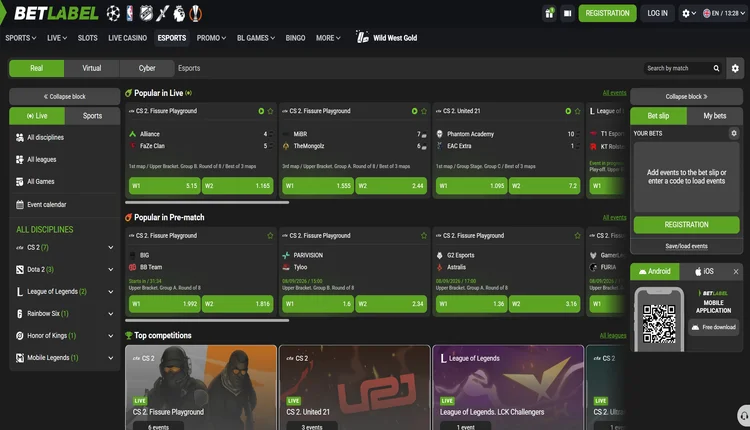Open the NHL shield shortcut icon
750x430 pixels.
pos(146,13)
